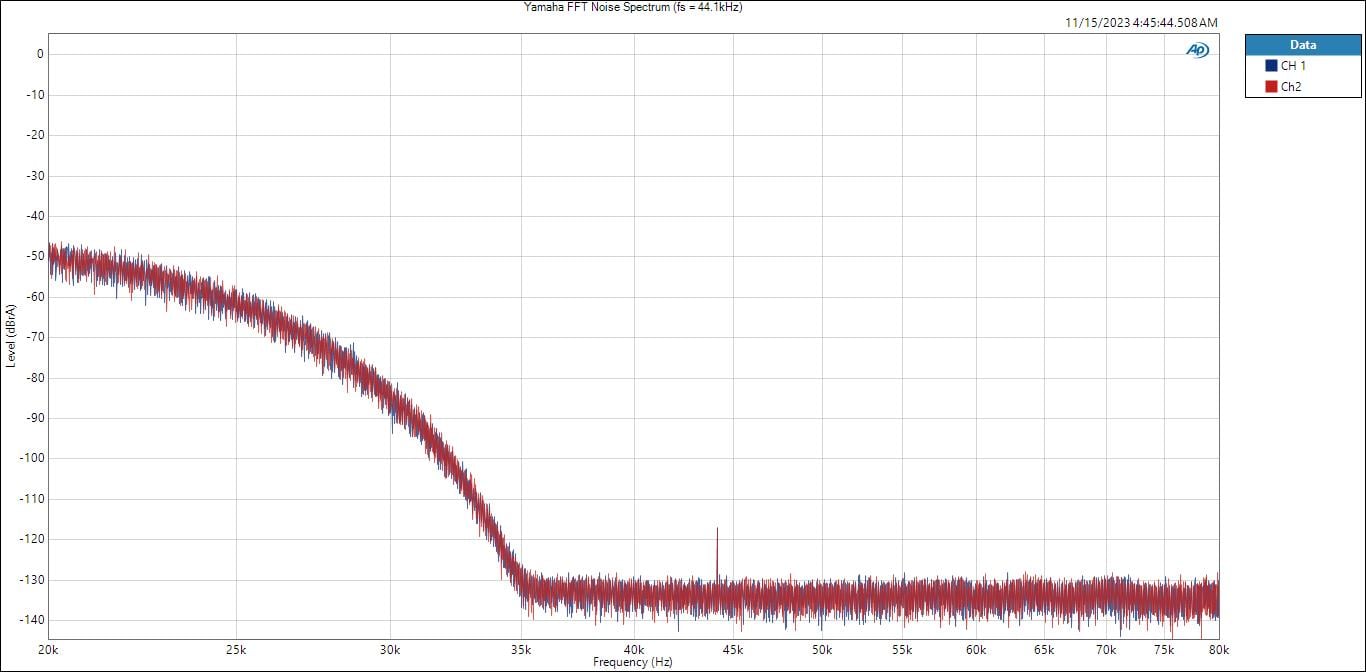Click the 55k frequency tick label
Image resolution: width=1366 pixels, height=672 pixels.
[902, 649]
